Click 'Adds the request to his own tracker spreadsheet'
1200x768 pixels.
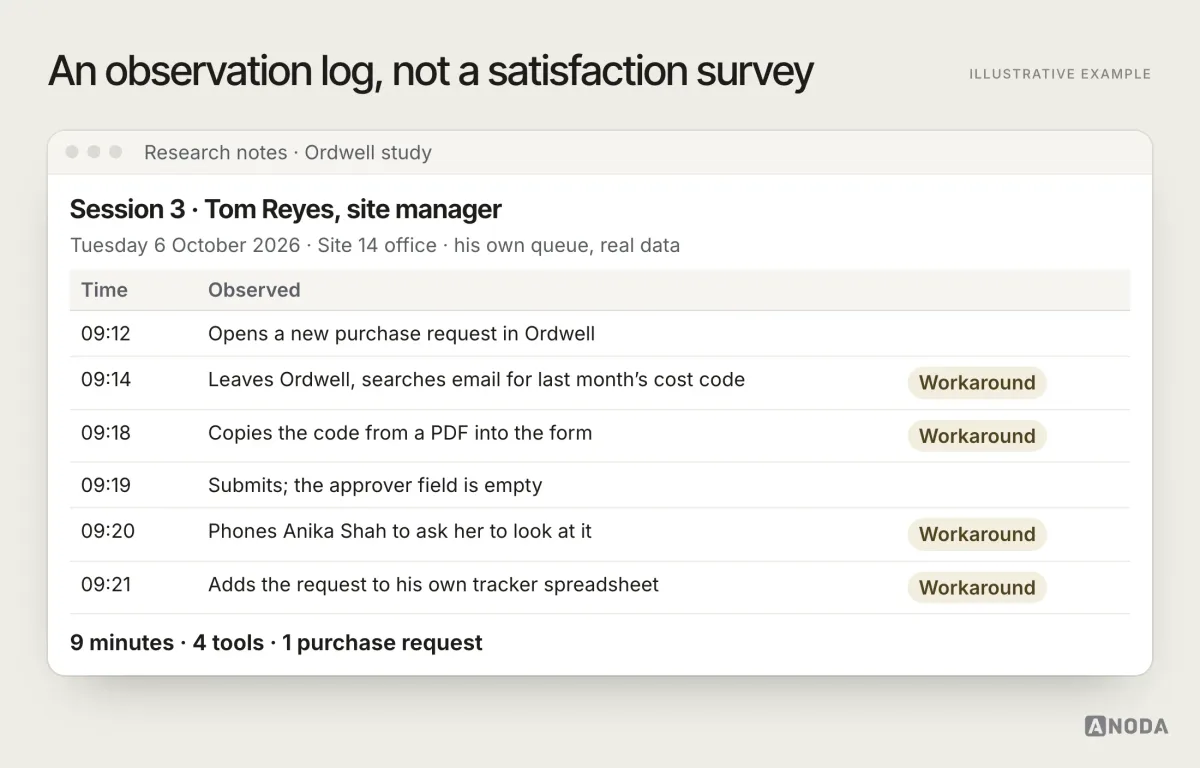(433, 584)
